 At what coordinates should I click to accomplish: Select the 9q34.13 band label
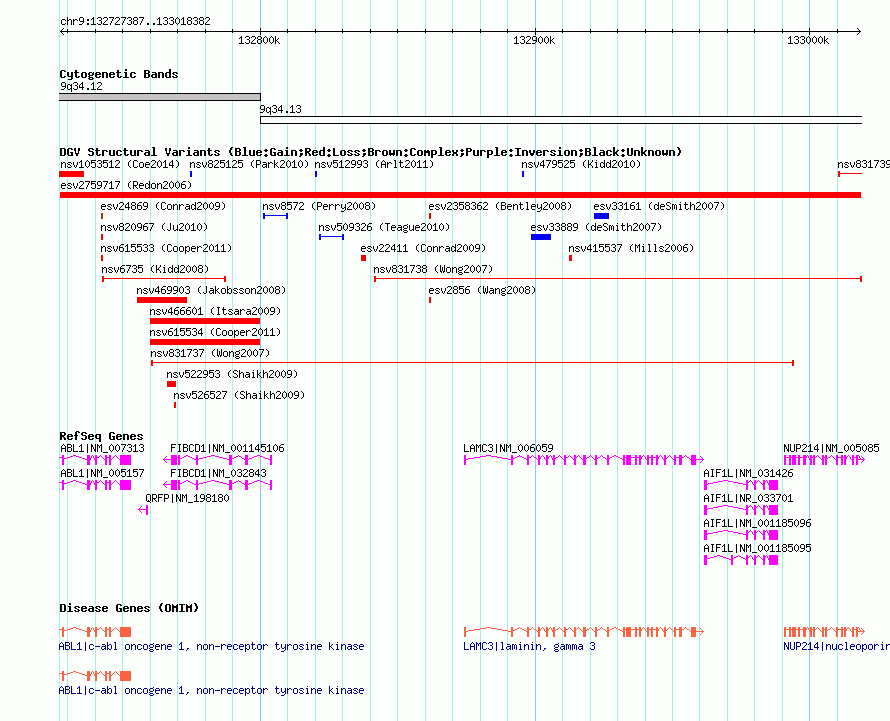click(x=280, y=109)
